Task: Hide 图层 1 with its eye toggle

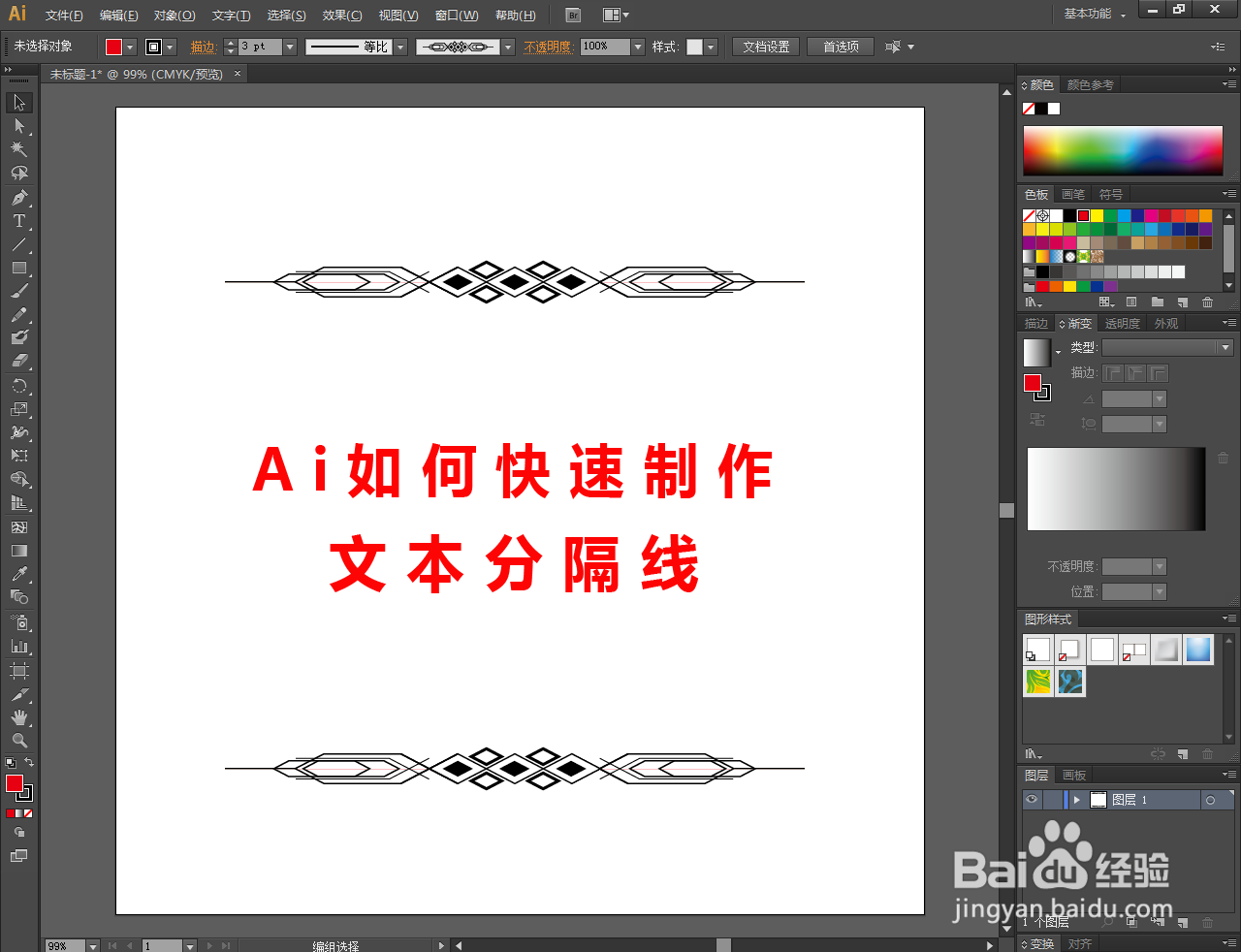Action: pyautogui.click(x=1032, y=799)
